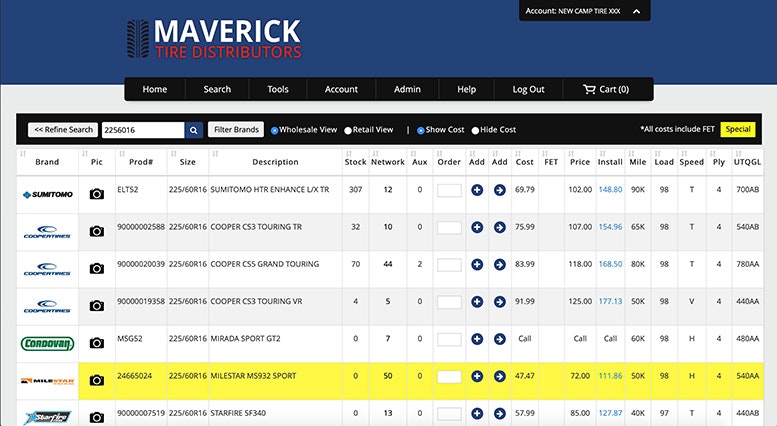The width and height of the screenshot is (777, 426).
Task: Choose the Wholesale View radio button
Action: [275, 130]
